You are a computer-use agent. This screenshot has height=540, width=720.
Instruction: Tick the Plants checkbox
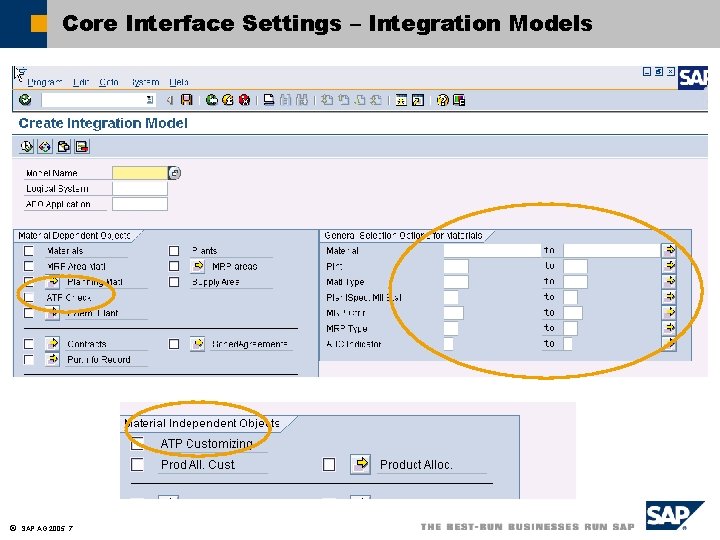[x=174, y=251]
